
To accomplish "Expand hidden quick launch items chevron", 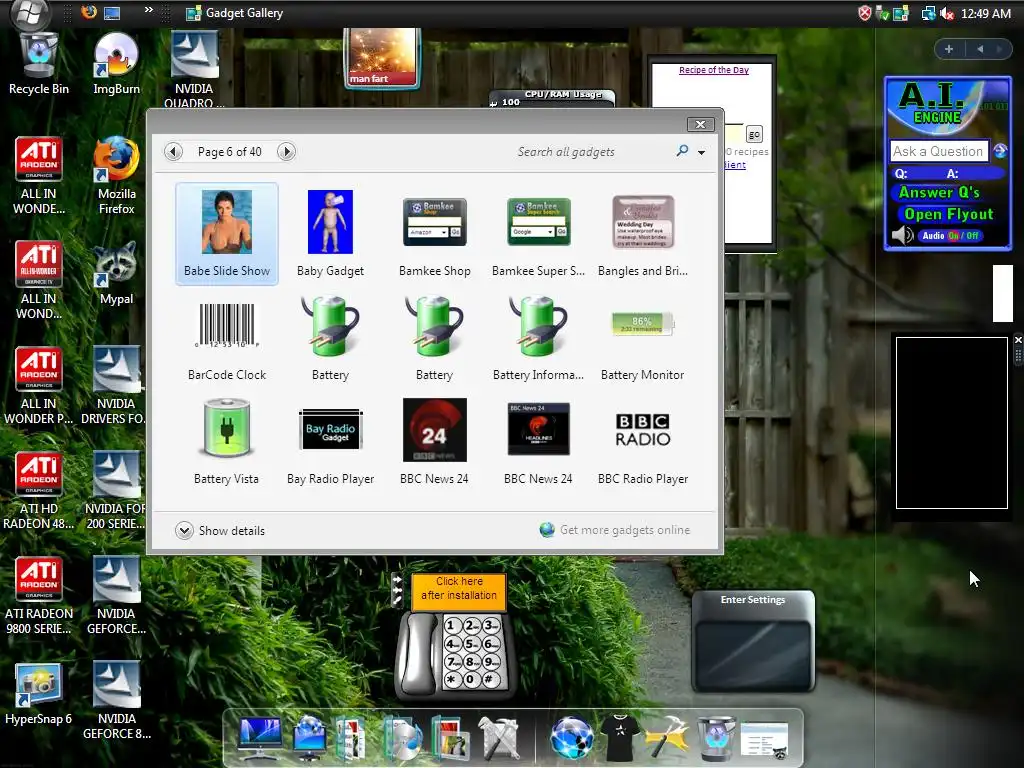I will tap(149, 10).
